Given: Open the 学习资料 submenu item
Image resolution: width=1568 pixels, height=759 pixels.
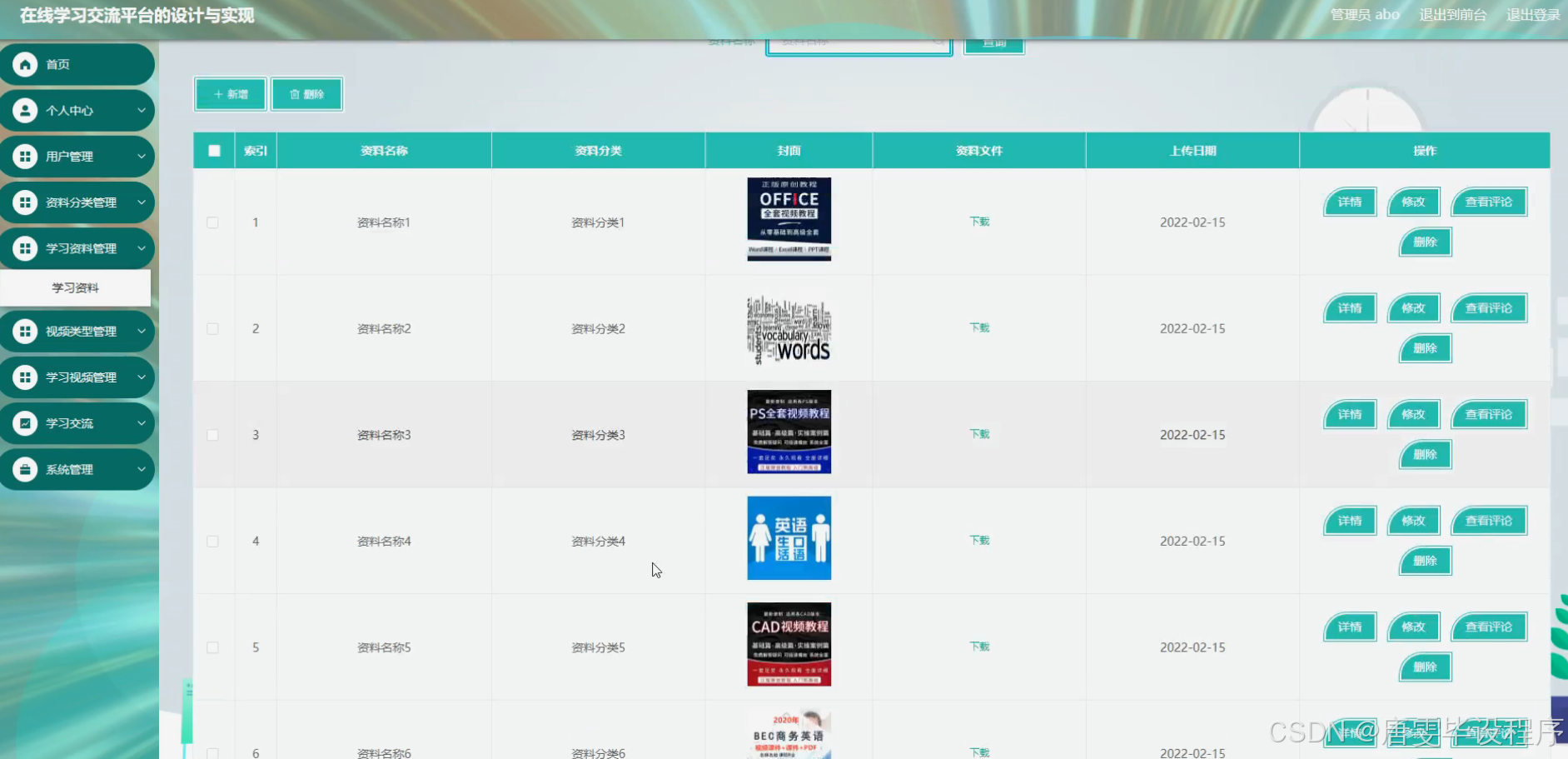Looking at the screenshot, I should coord(75,287).
